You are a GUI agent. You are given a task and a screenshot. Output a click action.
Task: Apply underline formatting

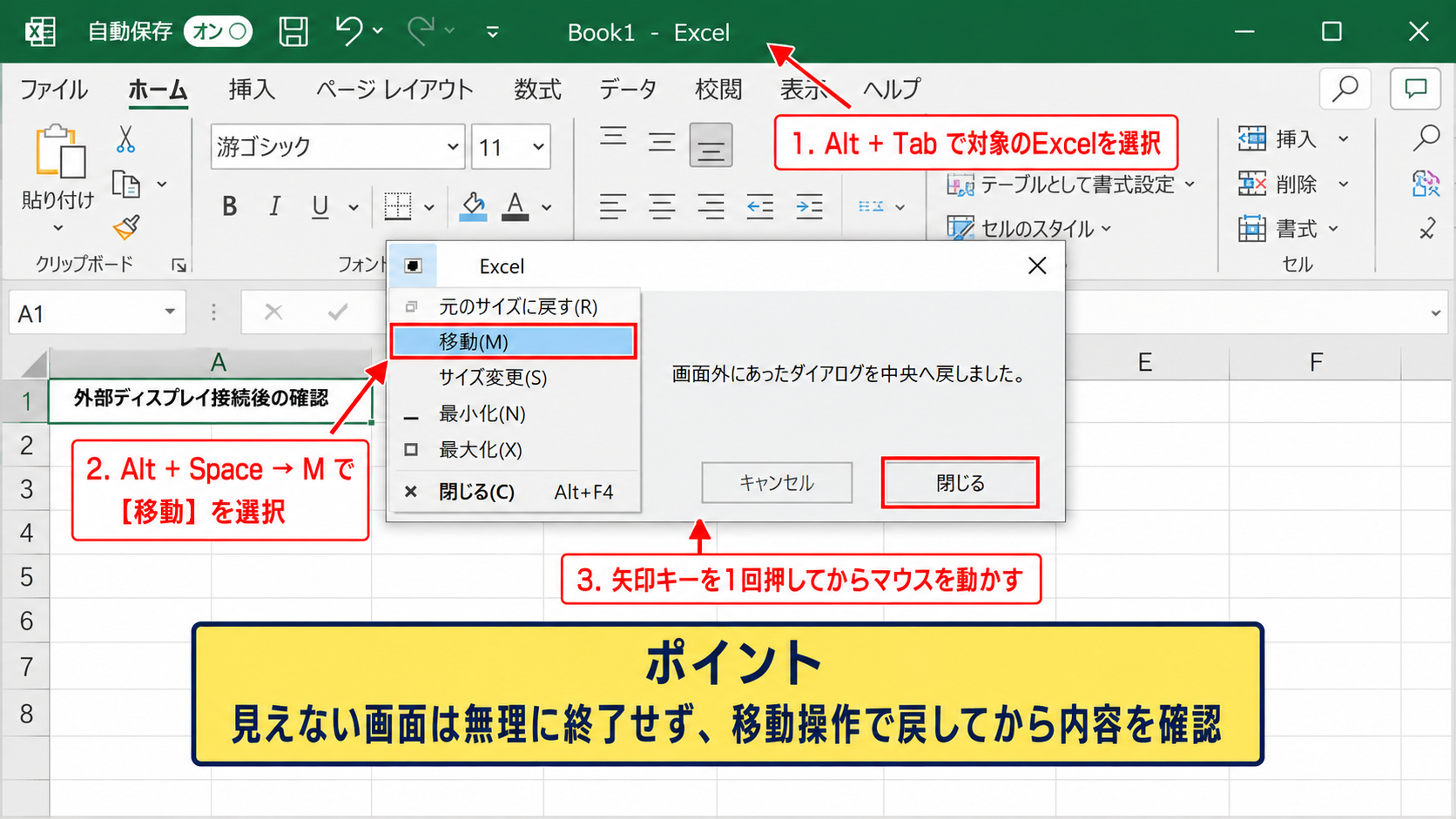pos(320,206)
